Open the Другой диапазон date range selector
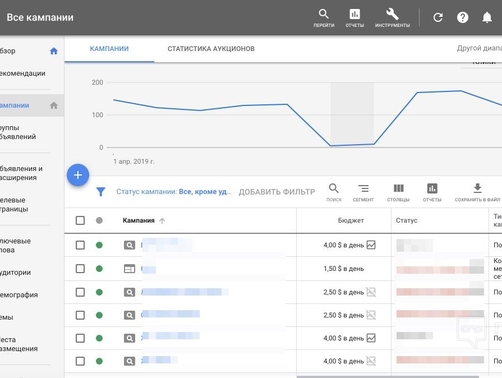Viewport: 502px width, 378px height. tap(479, 48)
